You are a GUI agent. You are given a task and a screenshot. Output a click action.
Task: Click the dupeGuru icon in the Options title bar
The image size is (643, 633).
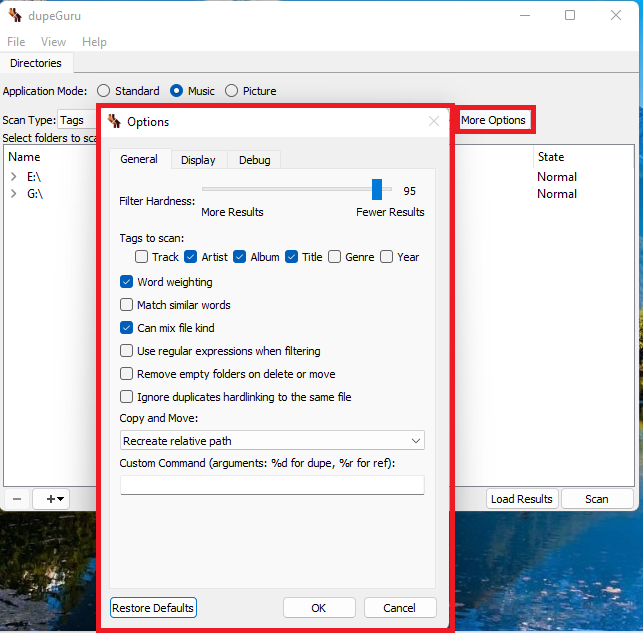pyautogui.click(x=114, y=121)
